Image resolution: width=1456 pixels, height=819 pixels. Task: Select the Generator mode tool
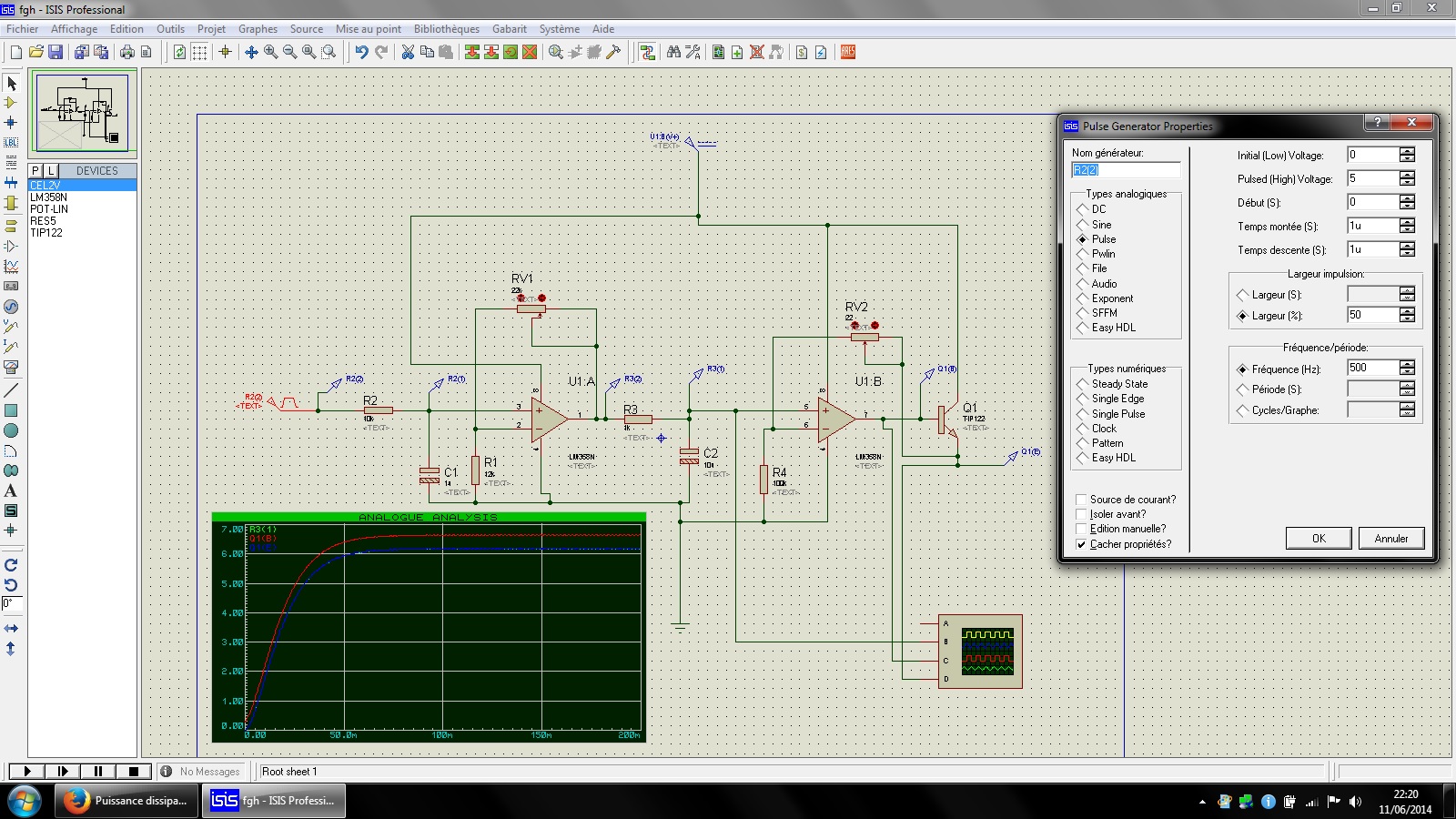pyautogui.click(x=11, y=307)
